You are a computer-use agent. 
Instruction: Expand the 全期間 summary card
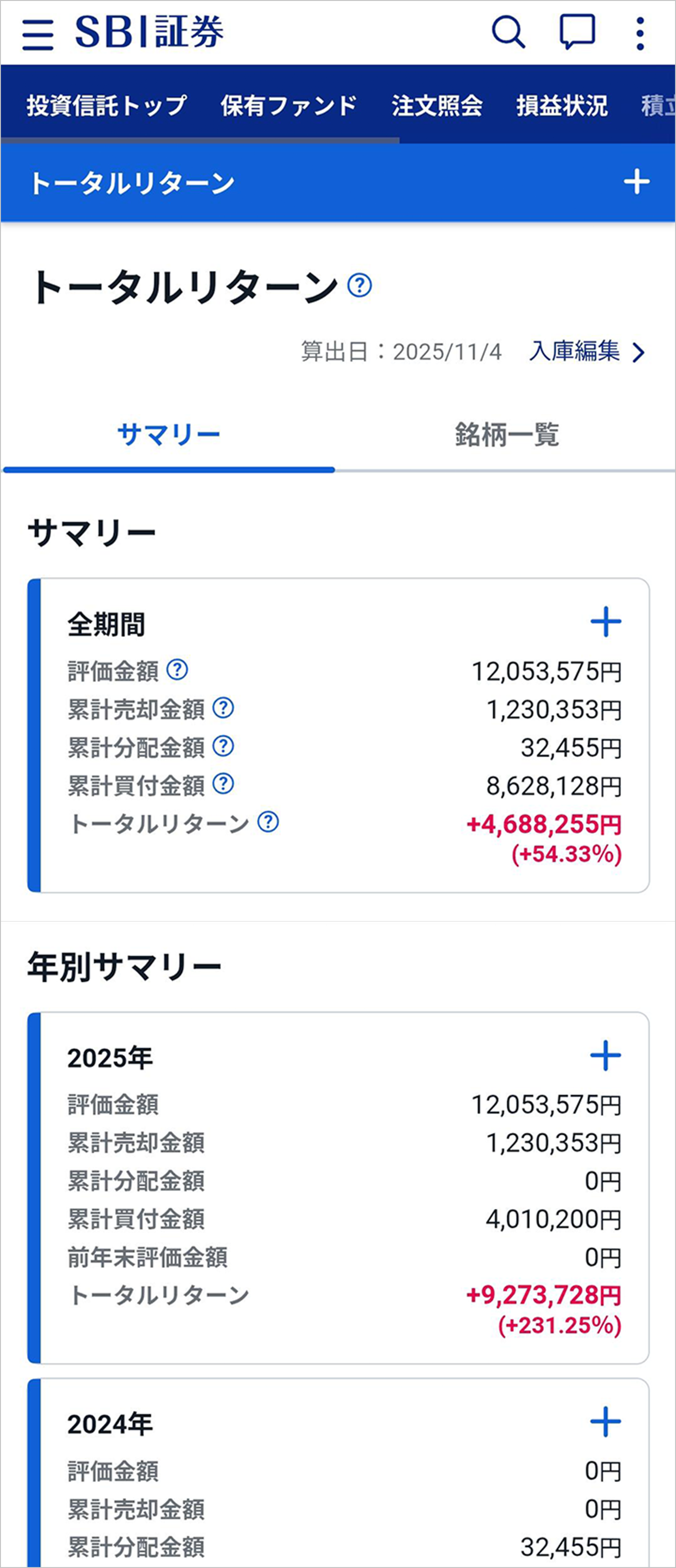pos(606,622)
